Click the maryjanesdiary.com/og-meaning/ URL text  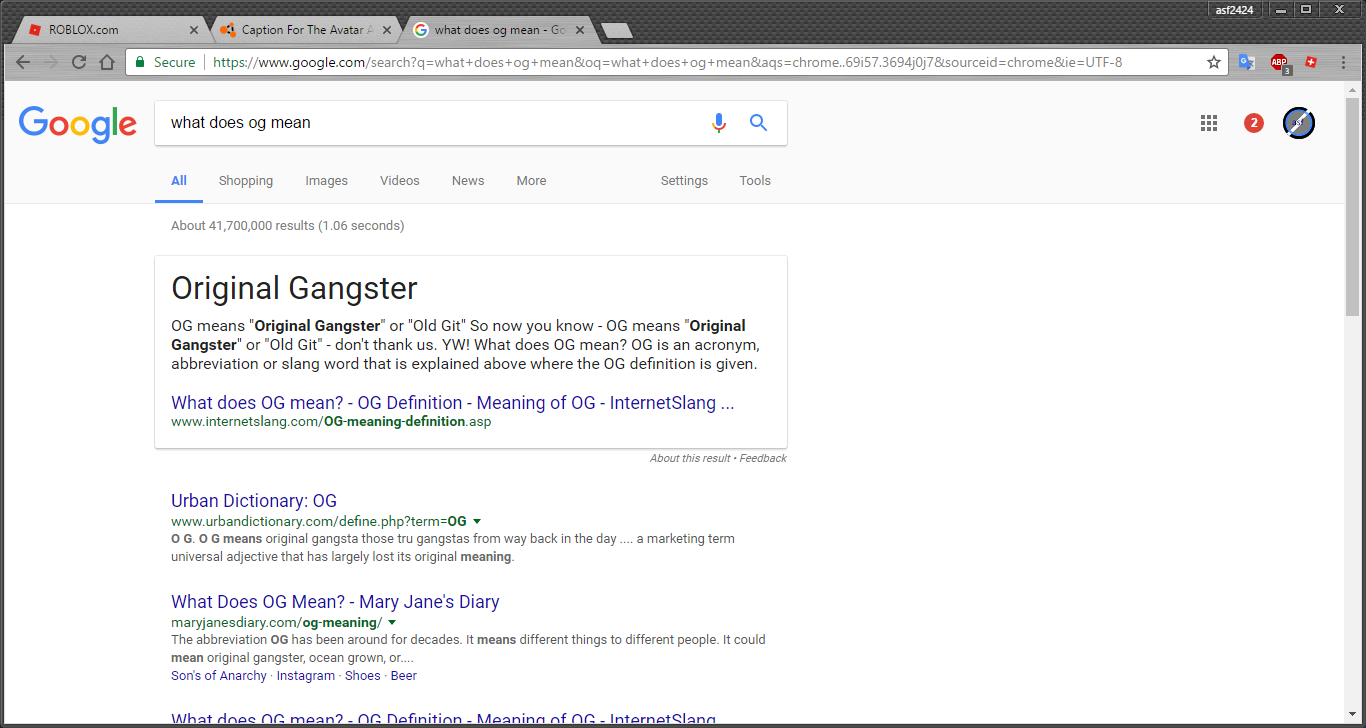pos(276,622)
